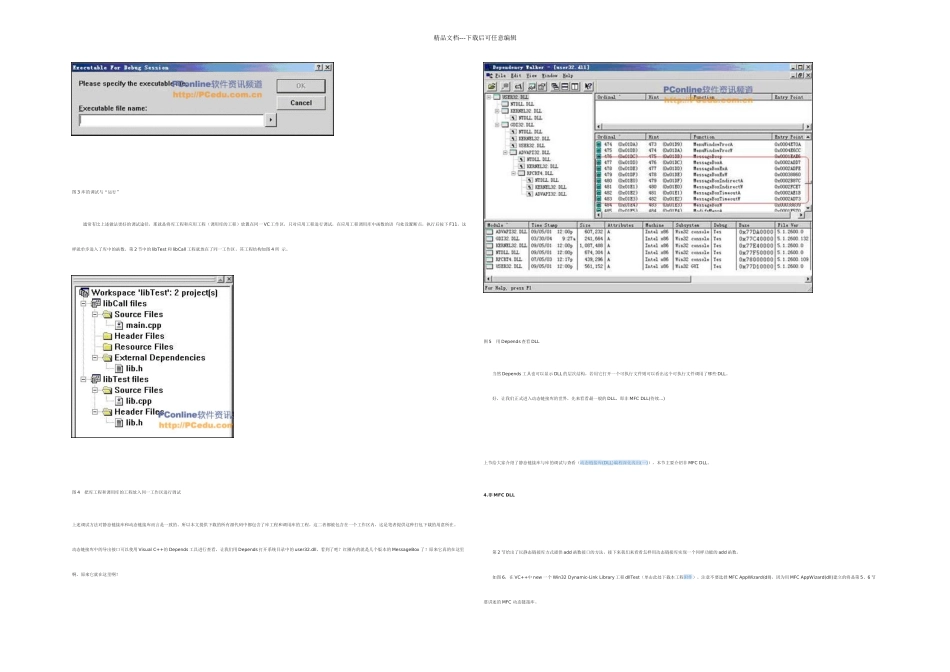Collapse the libTest files project node
Image resolution: width=950 pixels, height=672 pixels.
click(x=84, y=379)
